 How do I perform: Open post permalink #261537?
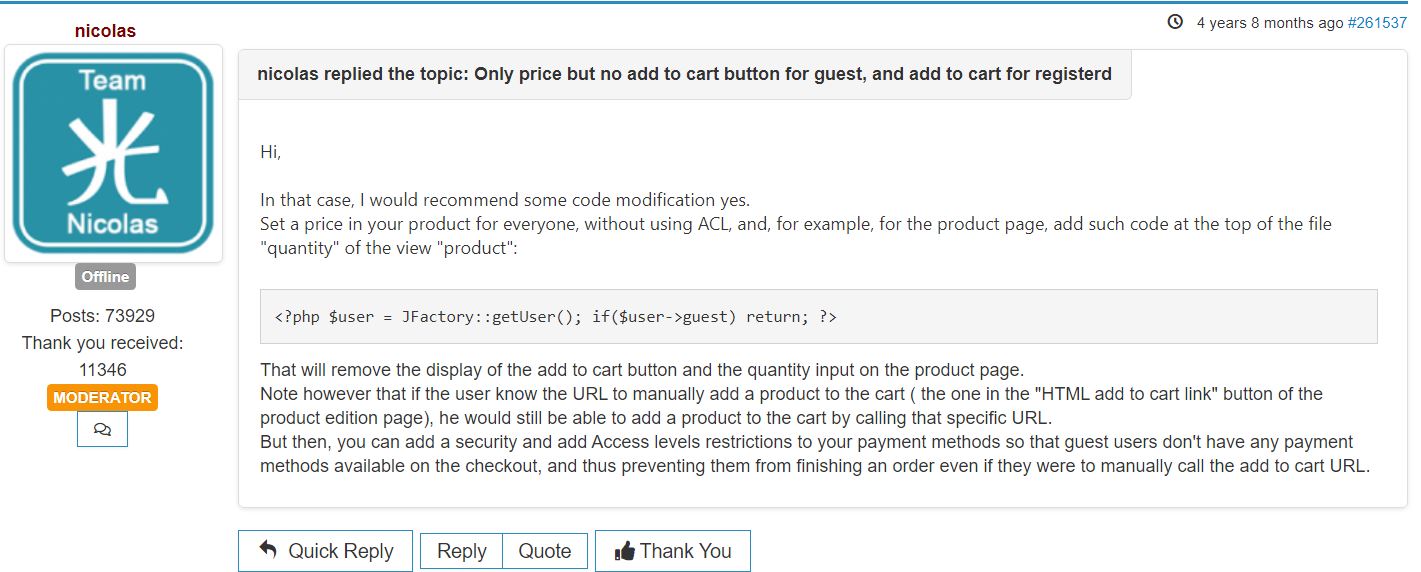(x=1377, y=23)
